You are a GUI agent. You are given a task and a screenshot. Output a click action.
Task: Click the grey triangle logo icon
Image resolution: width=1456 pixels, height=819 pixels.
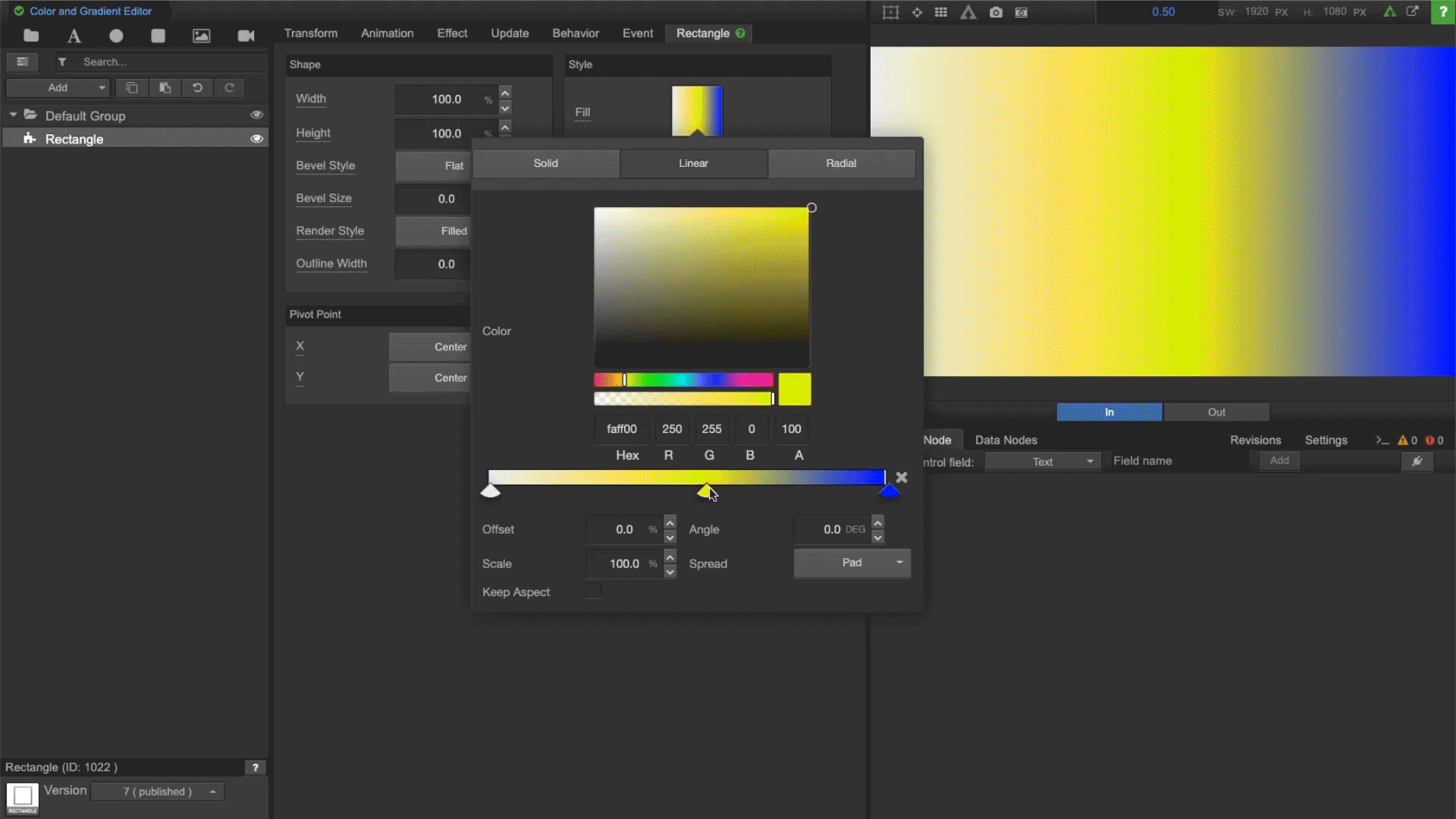(x=968, y=12)
